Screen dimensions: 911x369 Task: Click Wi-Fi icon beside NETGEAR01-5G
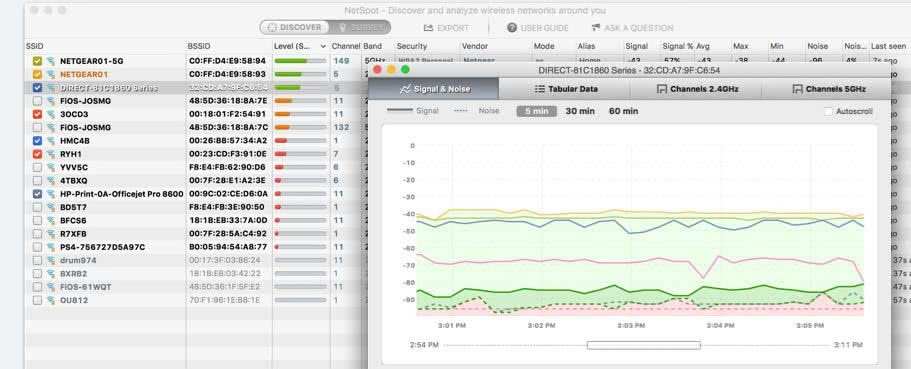[x=51, y=61]
